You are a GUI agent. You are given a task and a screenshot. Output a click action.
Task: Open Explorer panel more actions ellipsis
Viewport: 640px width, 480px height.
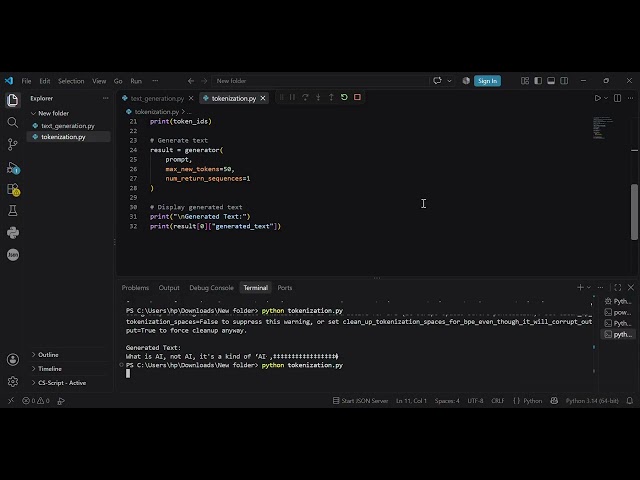point(106,98)
